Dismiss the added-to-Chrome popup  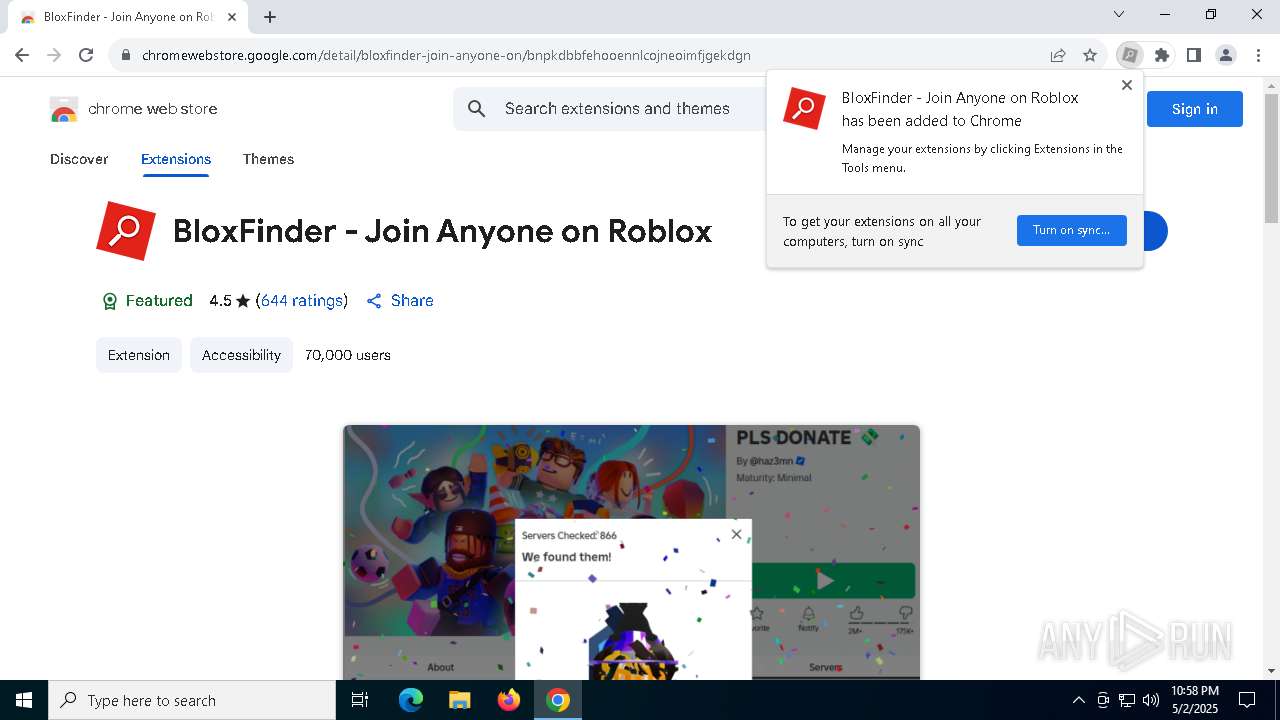[x=1127, y=85]
